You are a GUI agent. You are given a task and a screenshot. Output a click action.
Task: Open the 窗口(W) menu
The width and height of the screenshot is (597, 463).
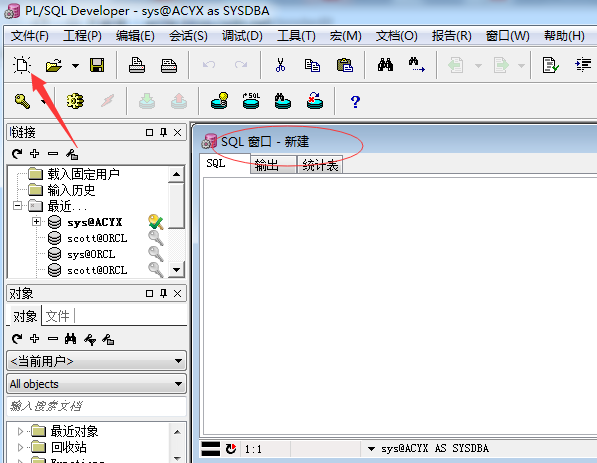pyautogui.click(x=508, y=36)
